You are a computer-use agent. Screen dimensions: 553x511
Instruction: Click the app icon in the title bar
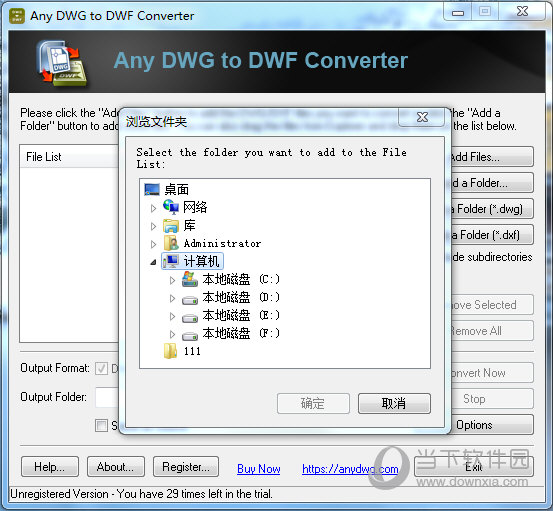[x=17, y=16]
